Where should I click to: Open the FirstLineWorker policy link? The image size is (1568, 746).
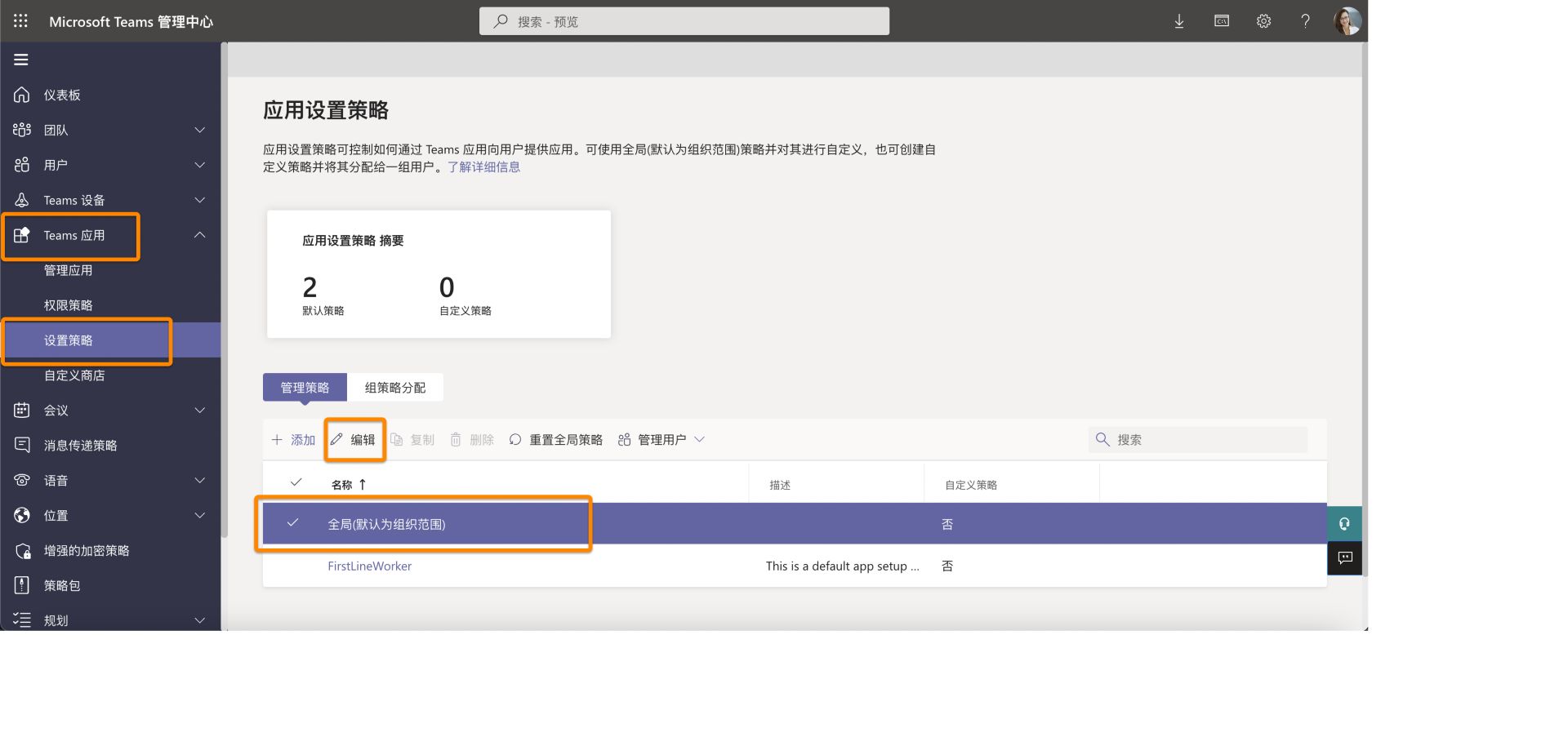370,566
